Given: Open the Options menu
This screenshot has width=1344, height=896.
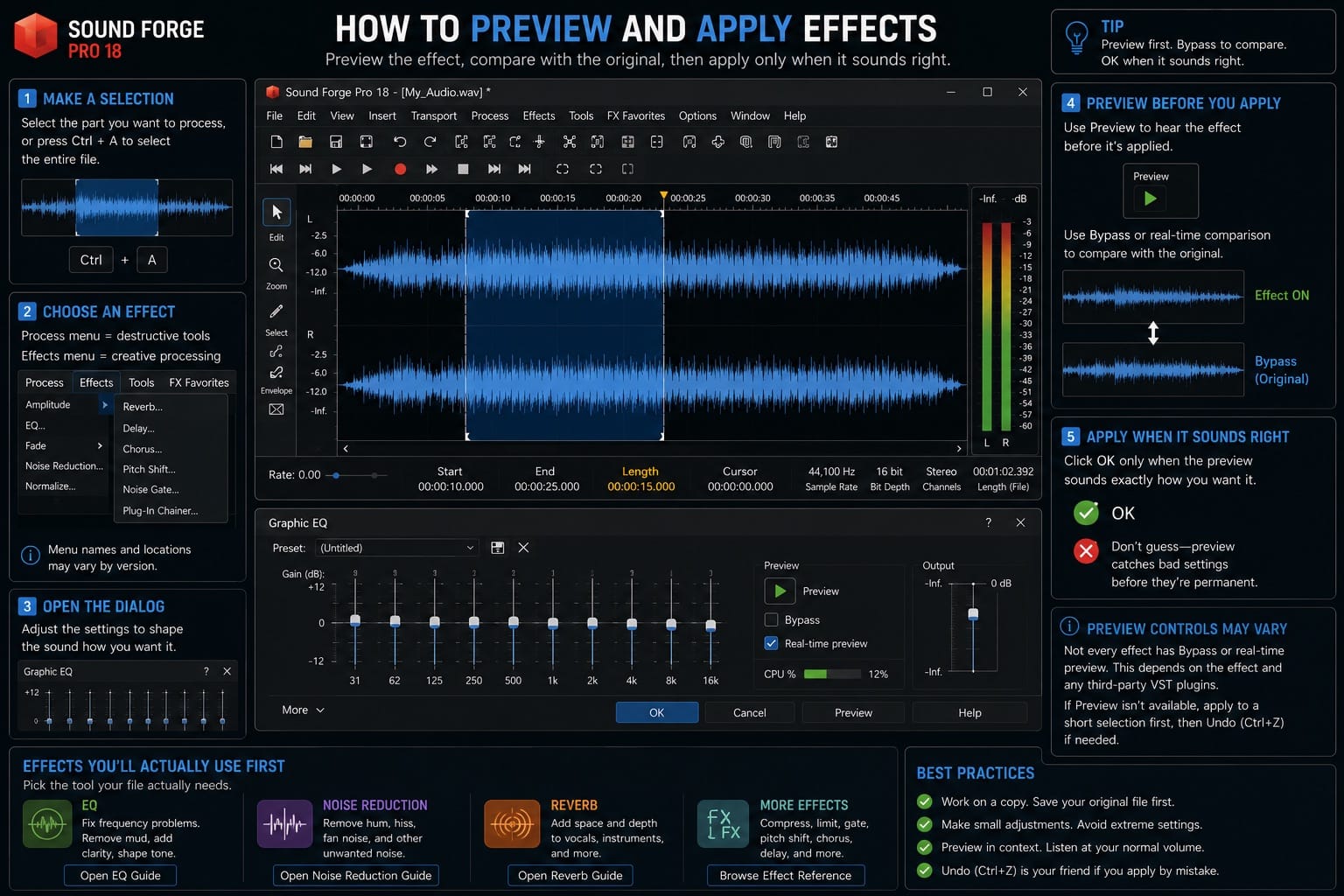Looking at the screenshot, I should (x=697, y=115).
